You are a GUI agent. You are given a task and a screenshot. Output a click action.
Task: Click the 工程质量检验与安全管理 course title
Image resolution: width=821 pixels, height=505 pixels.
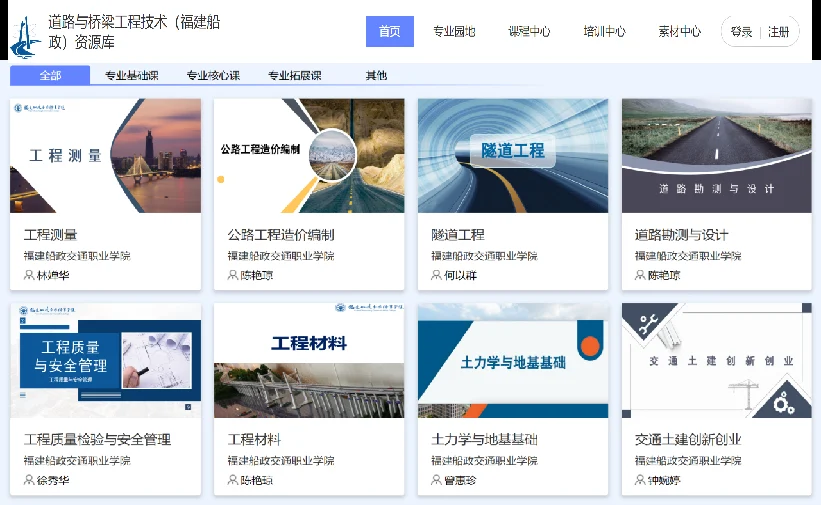[x=97, y=440]
